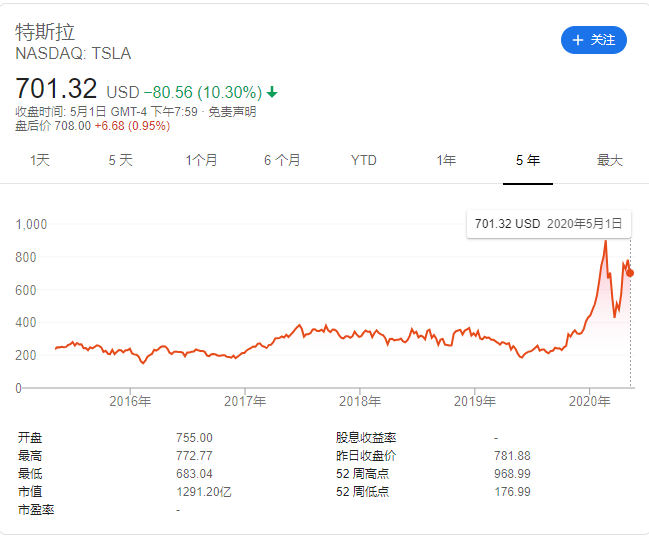This screenshot has height=539, width=649.
Task: Click the 2016年 axis label on chart
Action: coord(130,401)
